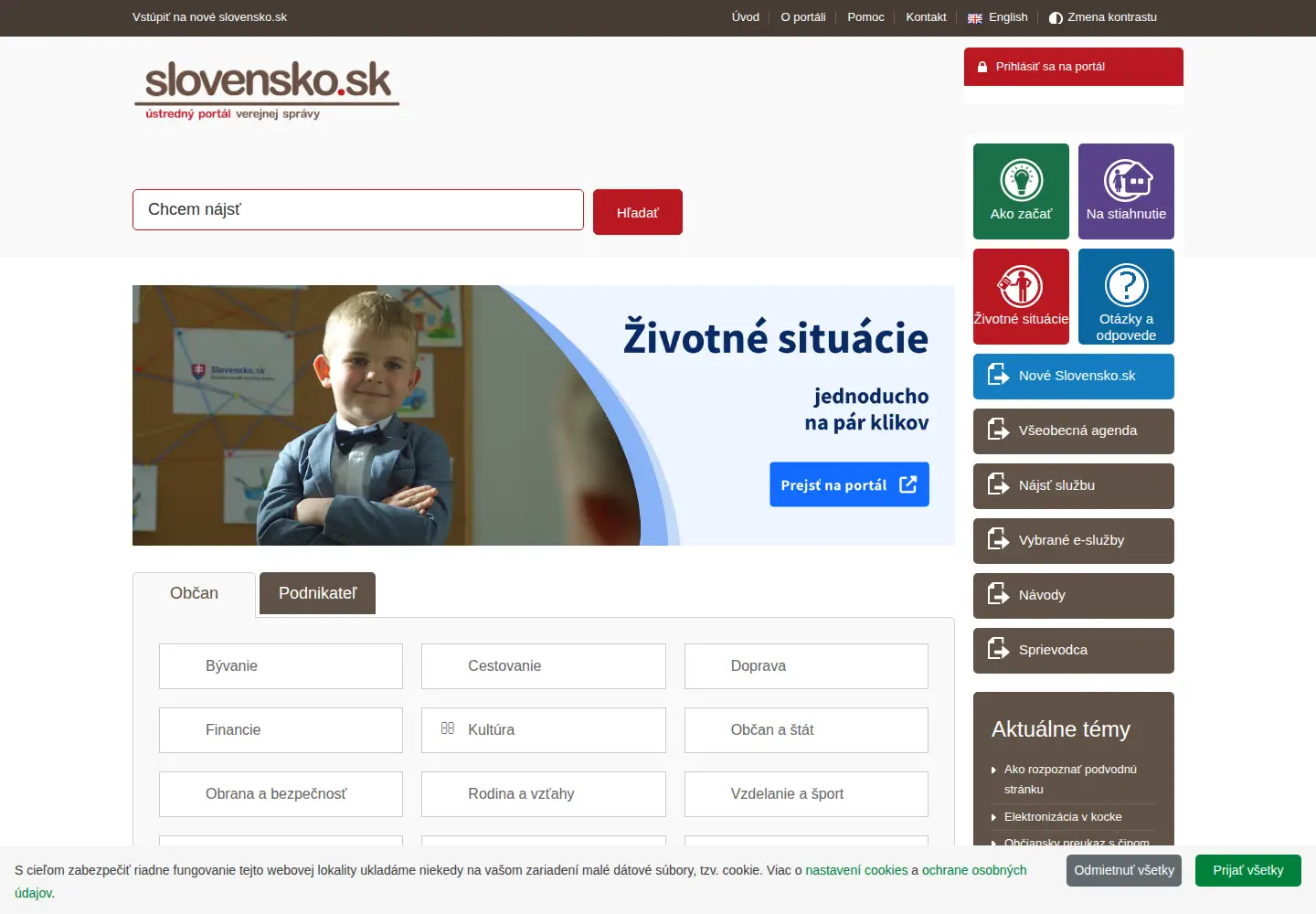Open the Rodina a vzťahy category
1316x914 pixels.
tap(544, 794)
